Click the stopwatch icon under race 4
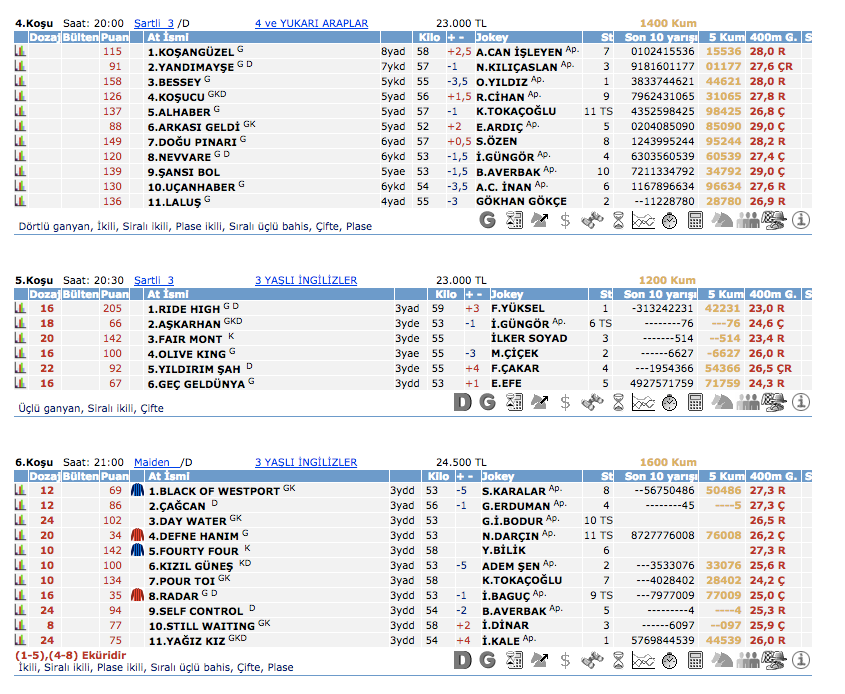This screenshot has width=845, height=694. tap(669, 221)
